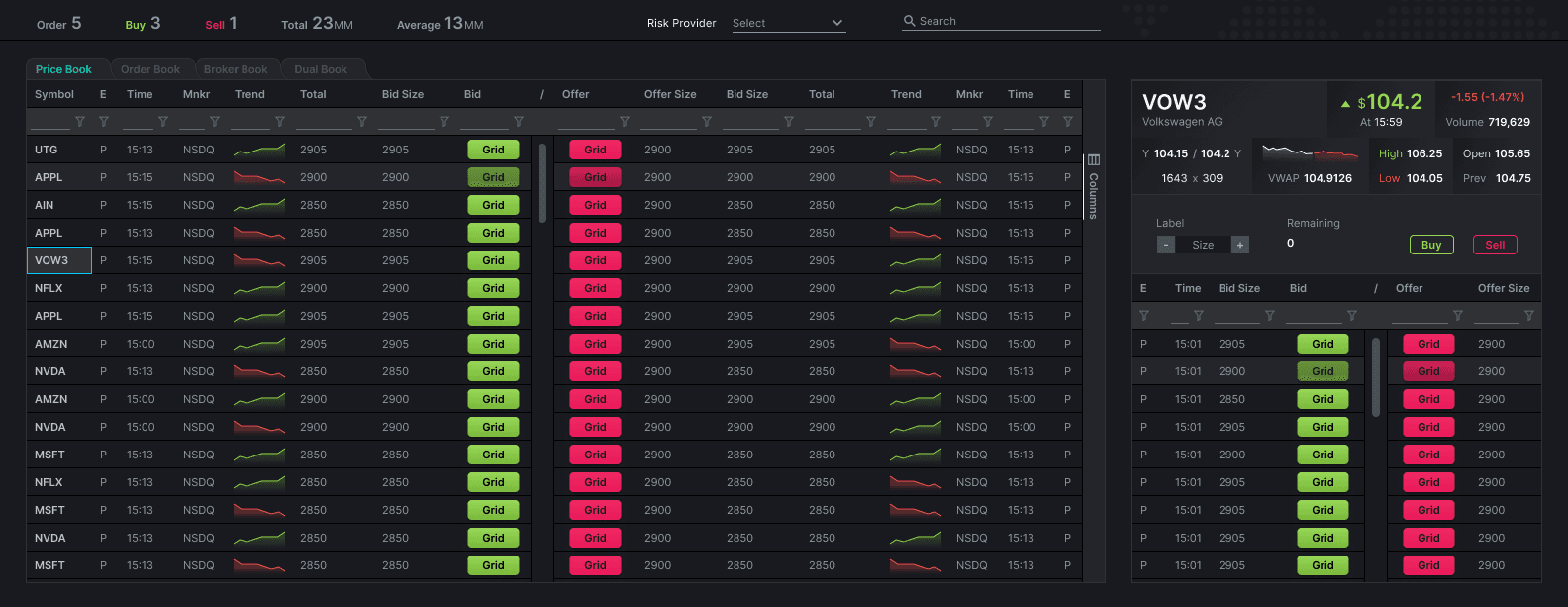The image size is (1568, 607).
Task: Switch to the Order Book tab
Action: click(x=150, y=69)
